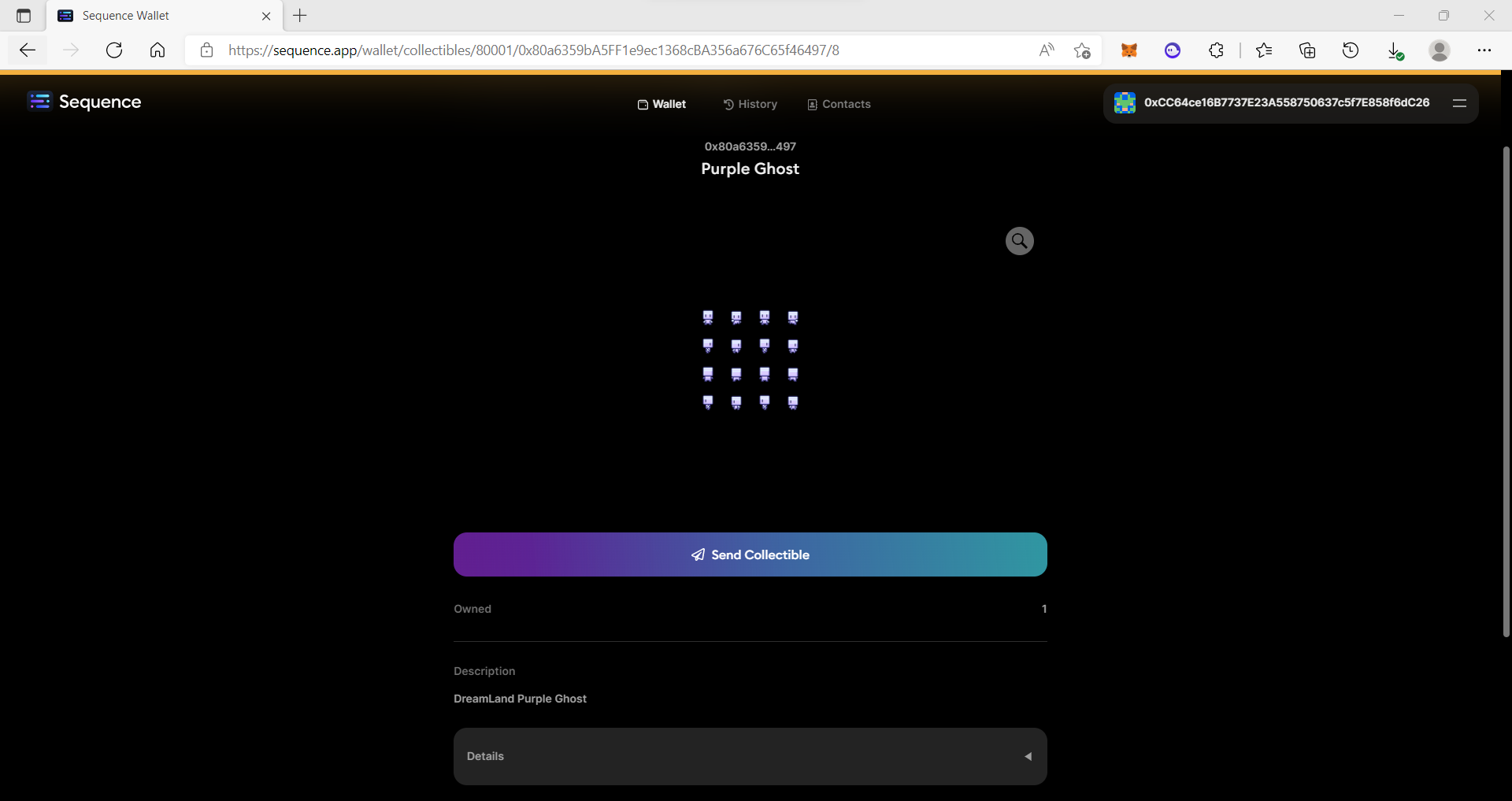Open browser Settings and more ellipsis
Image resolution: width=1512 pixels, height=801 pixels.
pos(1484,50)
